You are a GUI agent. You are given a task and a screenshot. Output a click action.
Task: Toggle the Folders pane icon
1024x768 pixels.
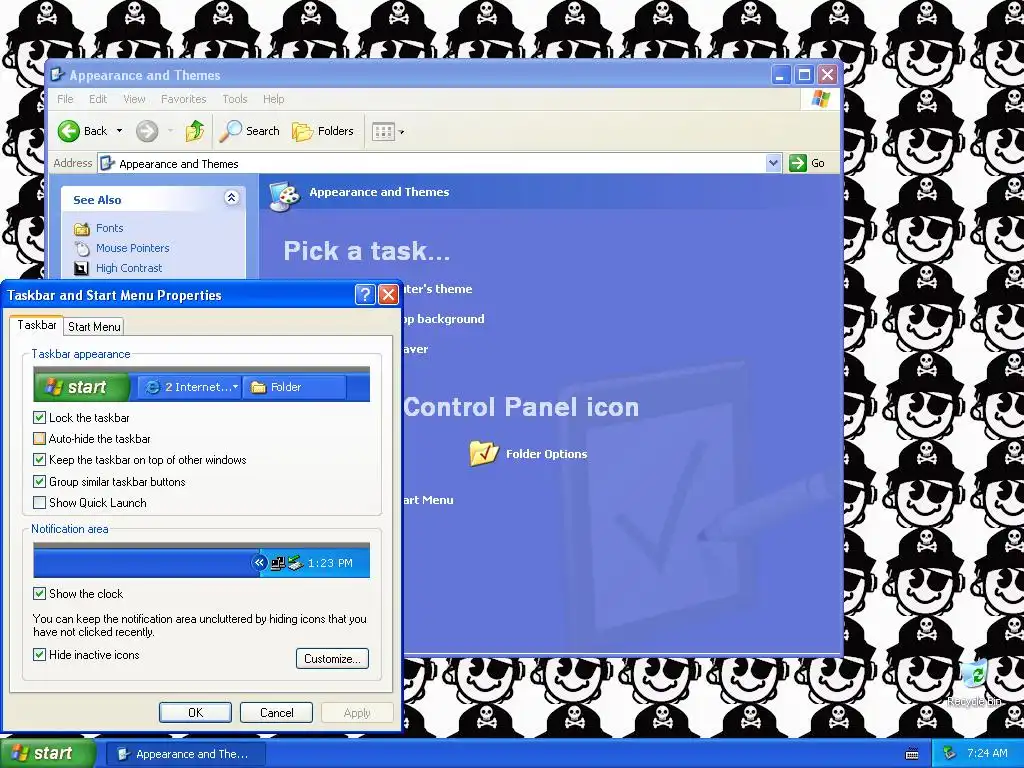tap(302, 131)
